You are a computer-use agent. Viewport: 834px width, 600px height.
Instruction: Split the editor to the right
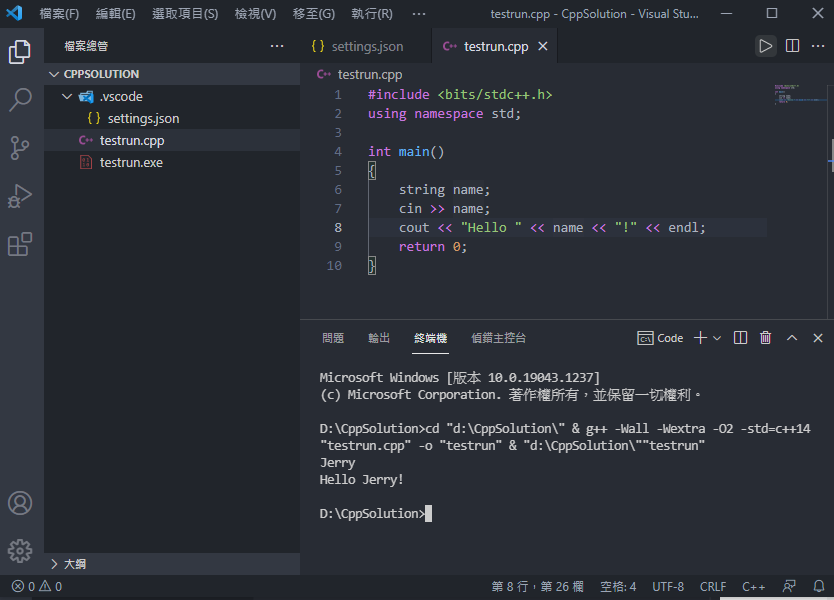click(x=792, y=46)
